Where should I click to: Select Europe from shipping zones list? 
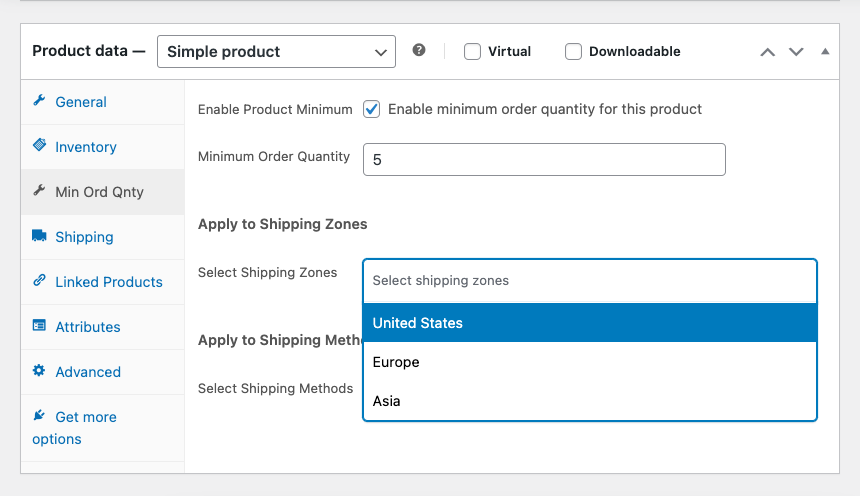coord(590,362)
